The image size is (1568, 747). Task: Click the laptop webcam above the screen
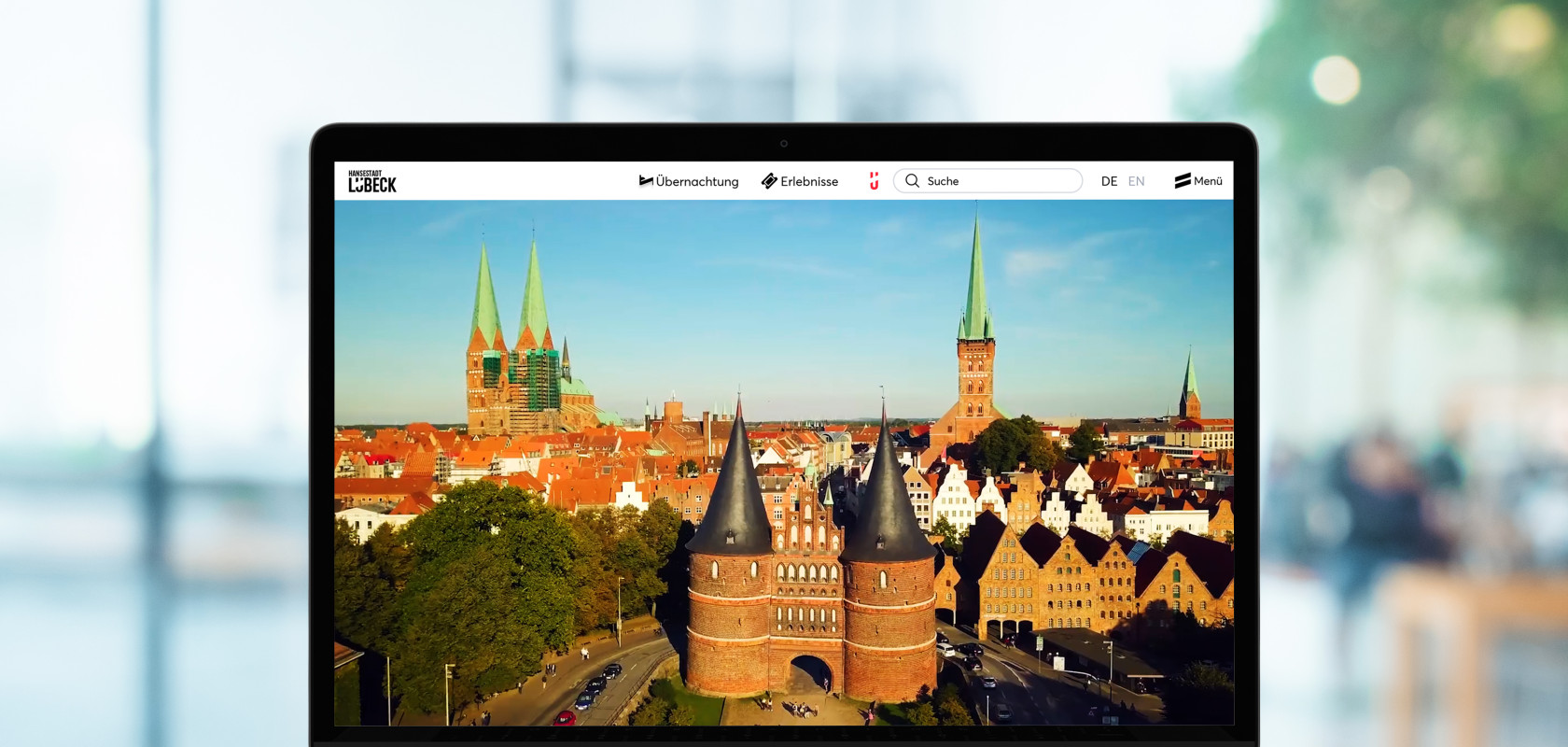click(784, 144)
